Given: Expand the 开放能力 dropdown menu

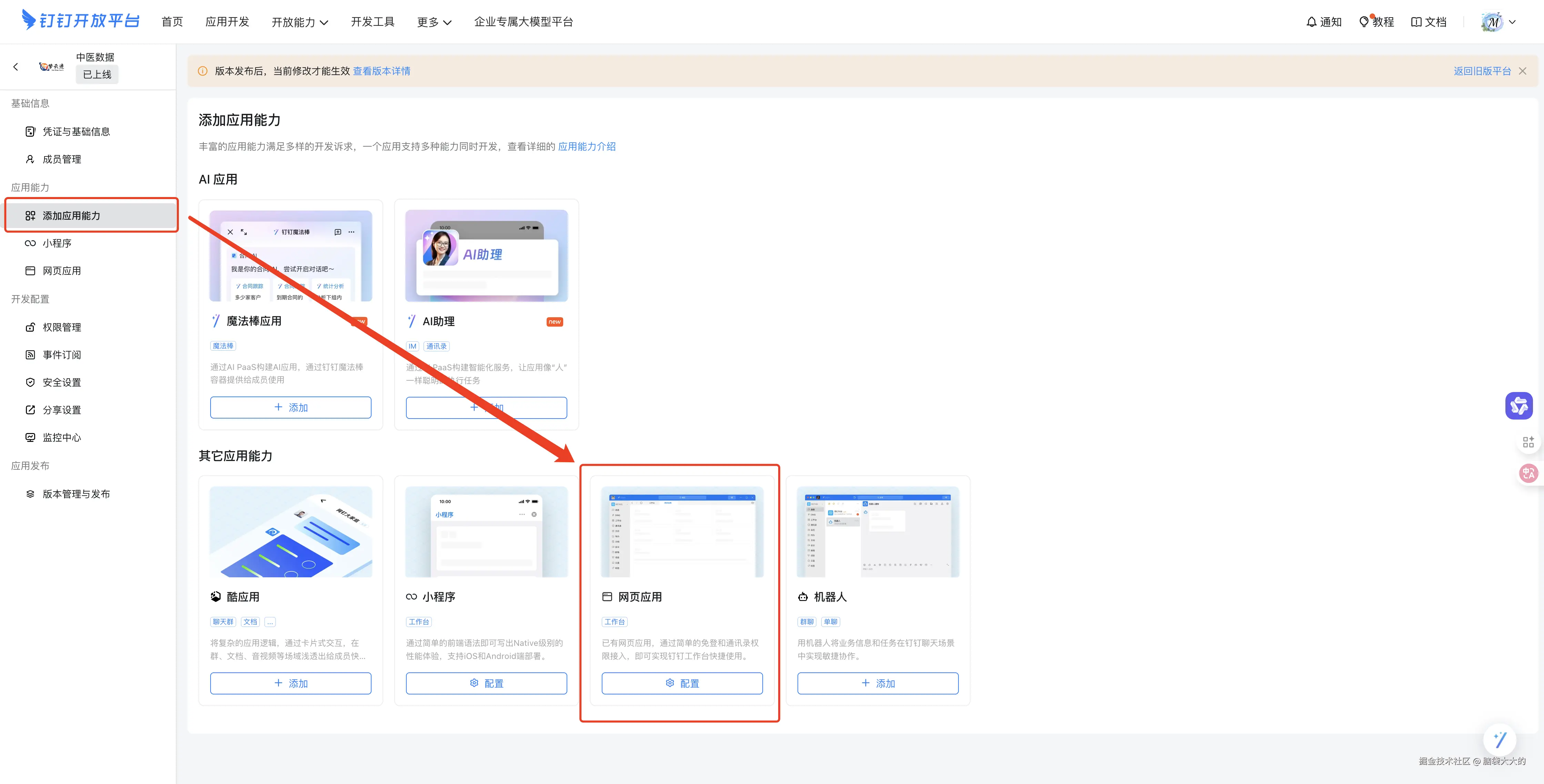Looking at the screenshot, I should 300,22.
